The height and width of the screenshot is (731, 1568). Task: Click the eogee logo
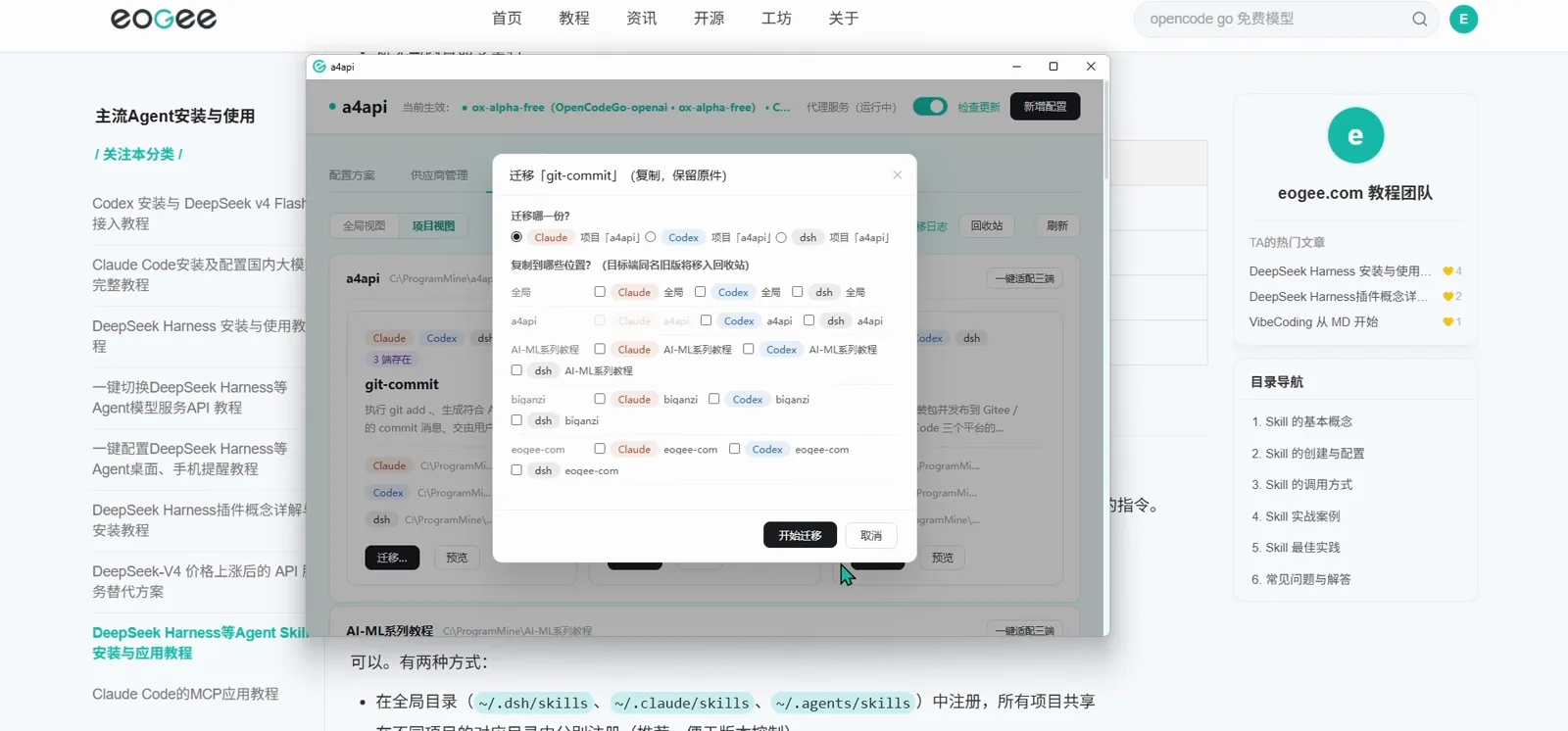pos(164,19)
